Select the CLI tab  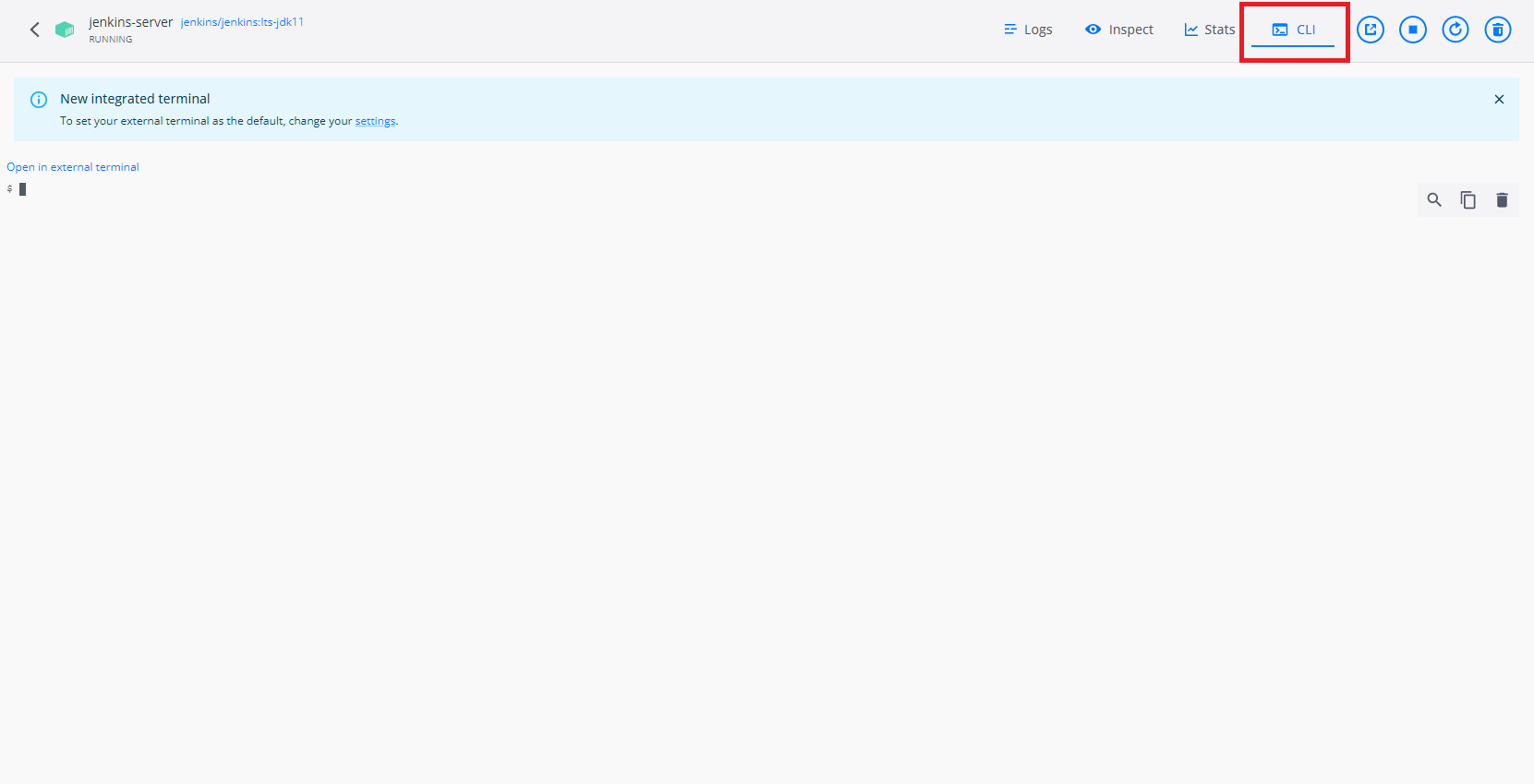(x=1293, y=30)
